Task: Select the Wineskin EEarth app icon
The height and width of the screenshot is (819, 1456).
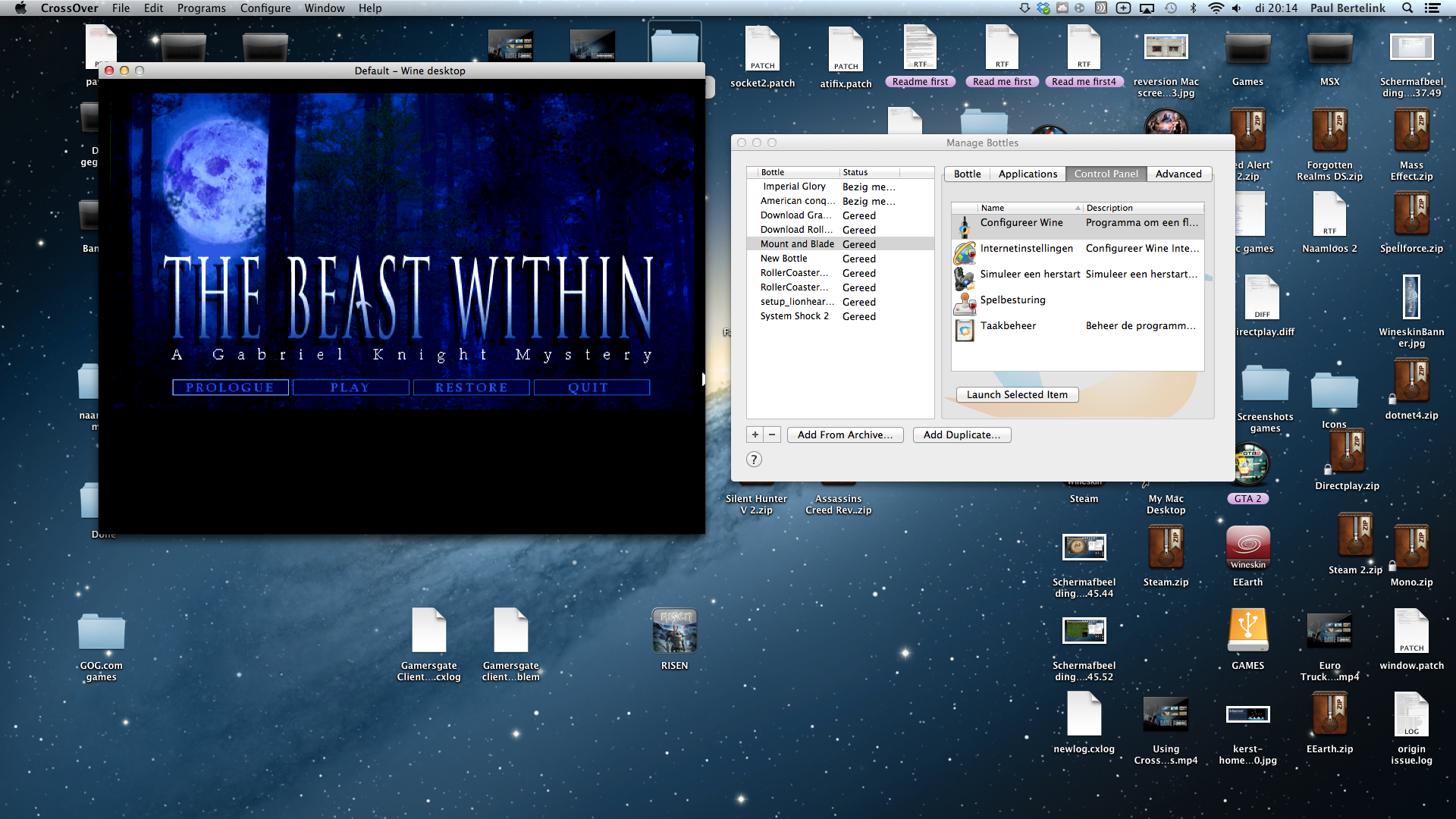Action: click(x=1247, y=548)
